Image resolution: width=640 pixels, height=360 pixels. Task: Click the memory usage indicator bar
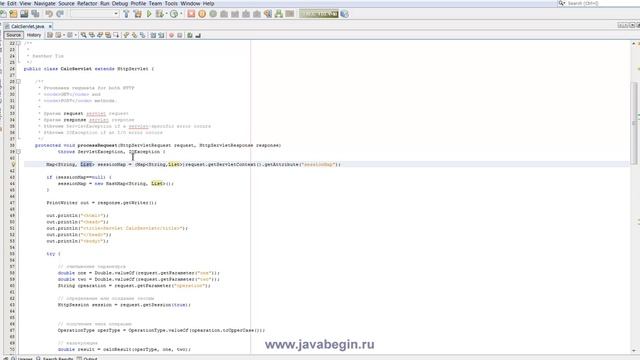(x=319, y=13)
